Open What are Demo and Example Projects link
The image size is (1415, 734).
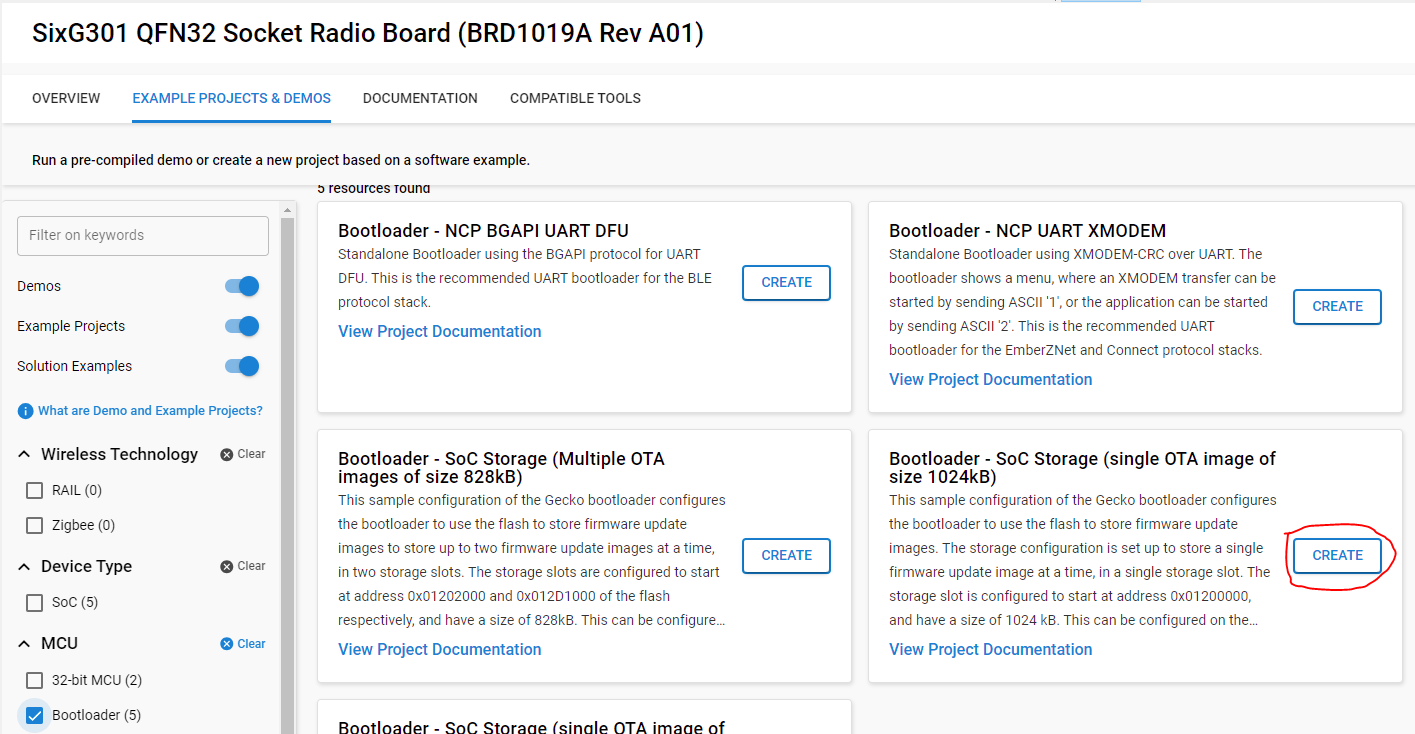click(x=150, y=411)
